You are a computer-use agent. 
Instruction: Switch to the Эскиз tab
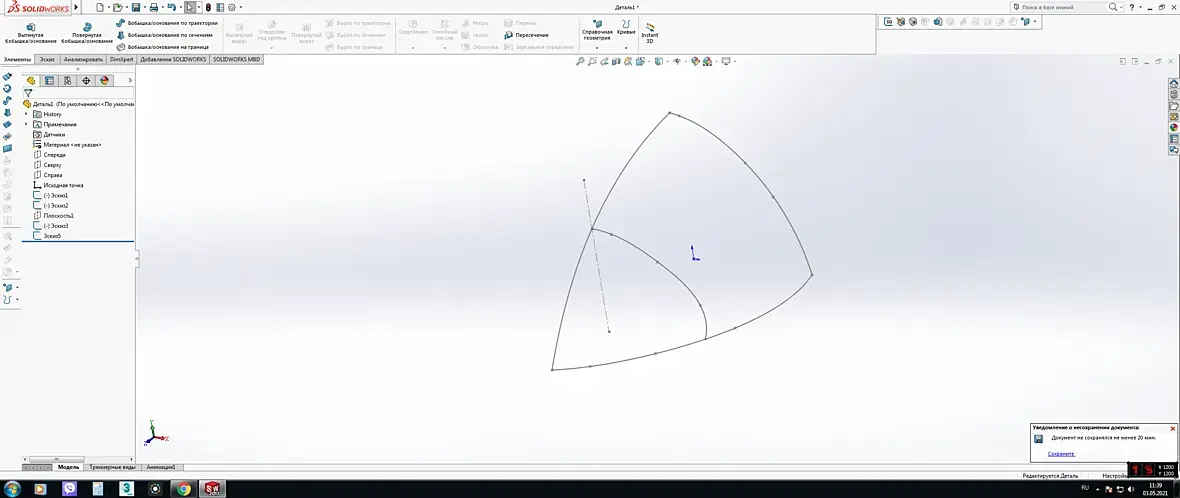(47, 59)
